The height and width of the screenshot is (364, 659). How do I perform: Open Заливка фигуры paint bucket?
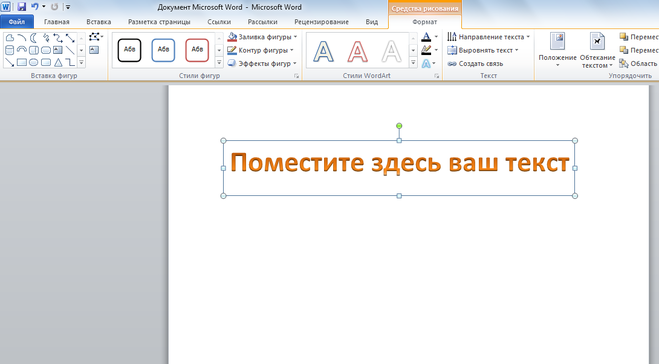point(232,37)
